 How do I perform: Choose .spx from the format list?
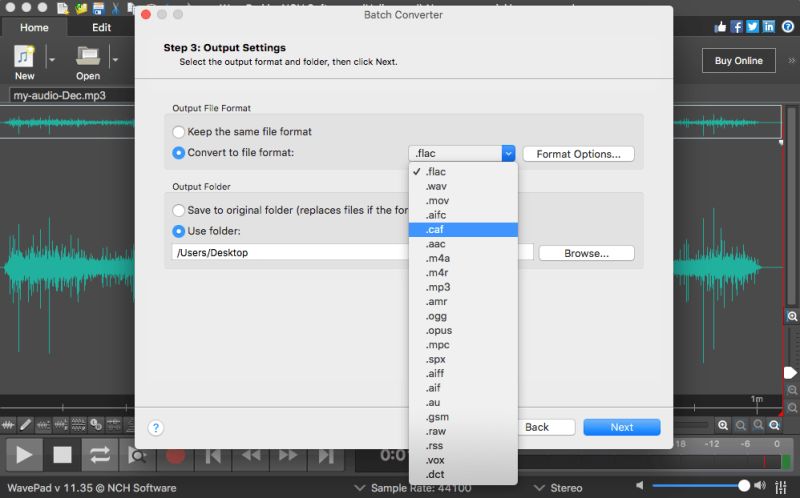[x=463, y=359]
